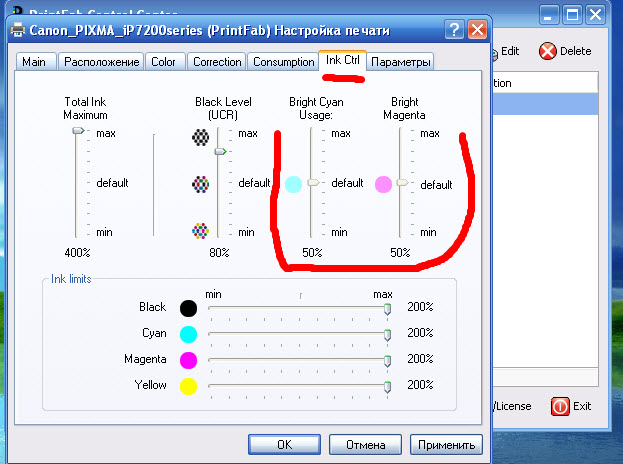Click the Bright Magenta slider handle

point(402,182)
